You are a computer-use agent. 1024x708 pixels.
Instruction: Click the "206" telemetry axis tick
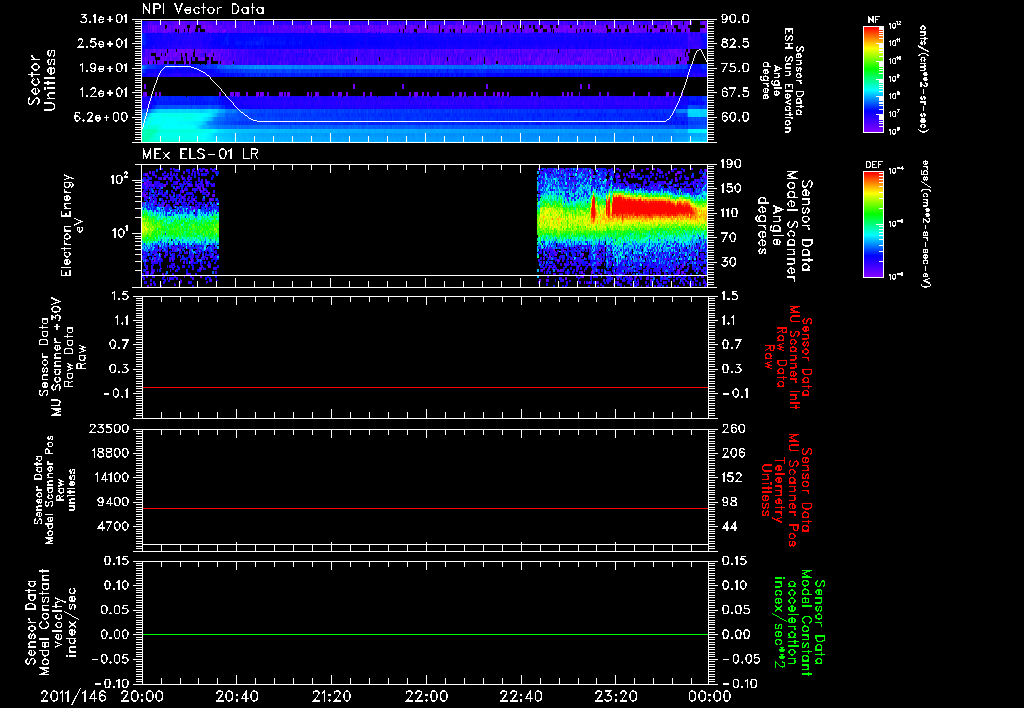(731, 453)
